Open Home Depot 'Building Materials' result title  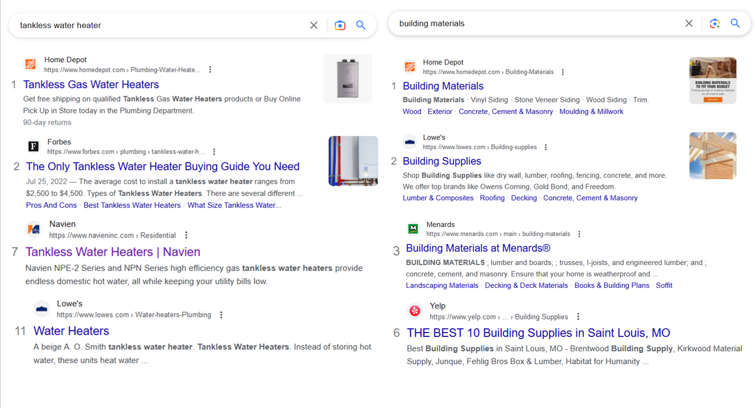(x=443, y=86)
